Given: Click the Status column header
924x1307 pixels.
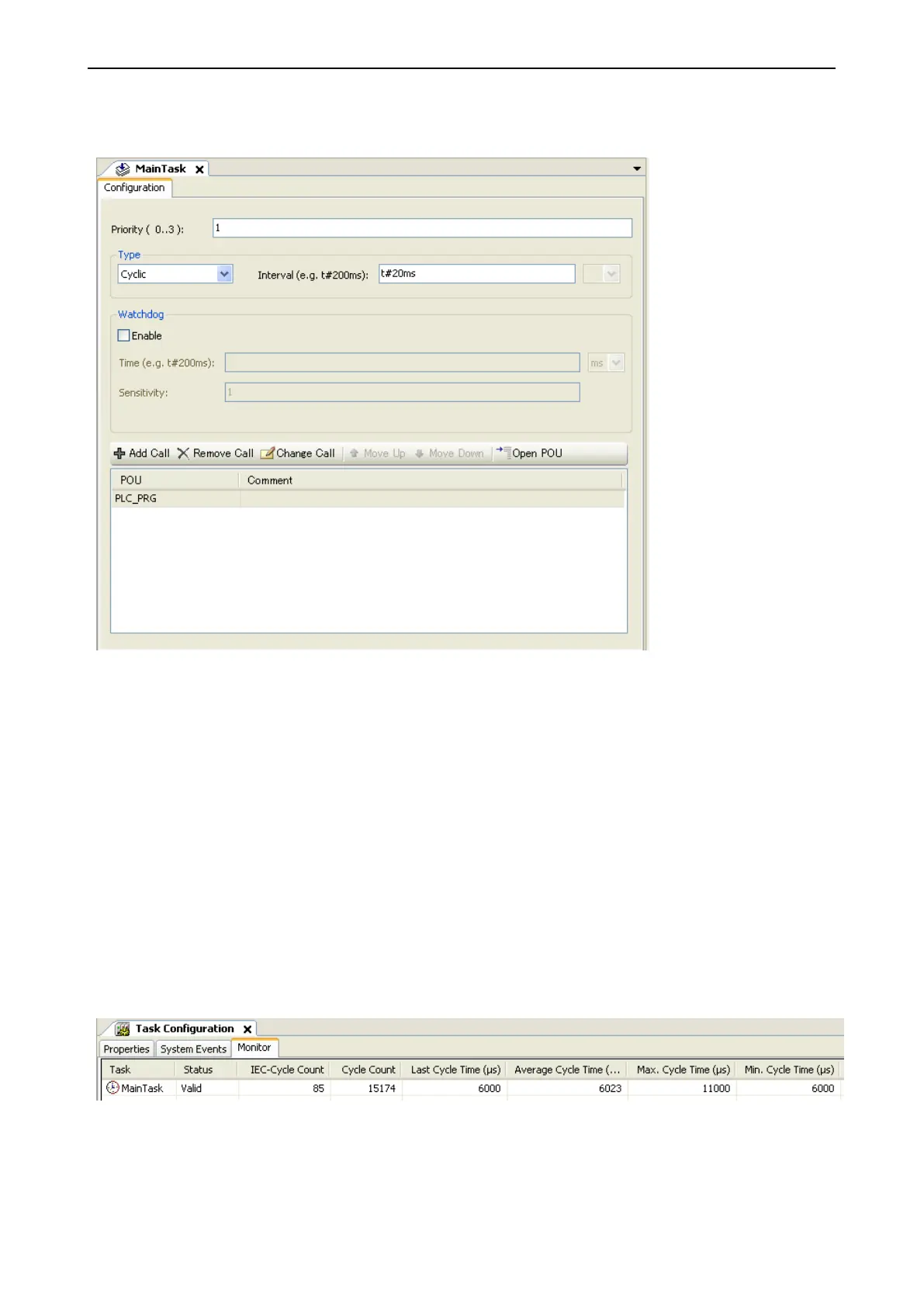Looking at the screenshot, I should coord(207,1070).
